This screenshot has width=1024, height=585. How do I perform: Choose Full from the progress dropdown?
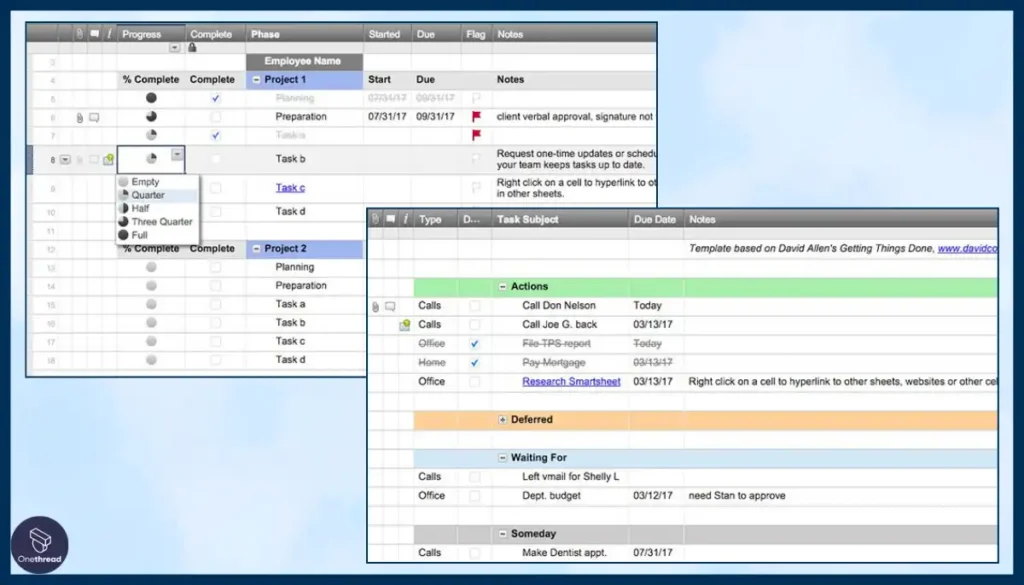[157, 235]
